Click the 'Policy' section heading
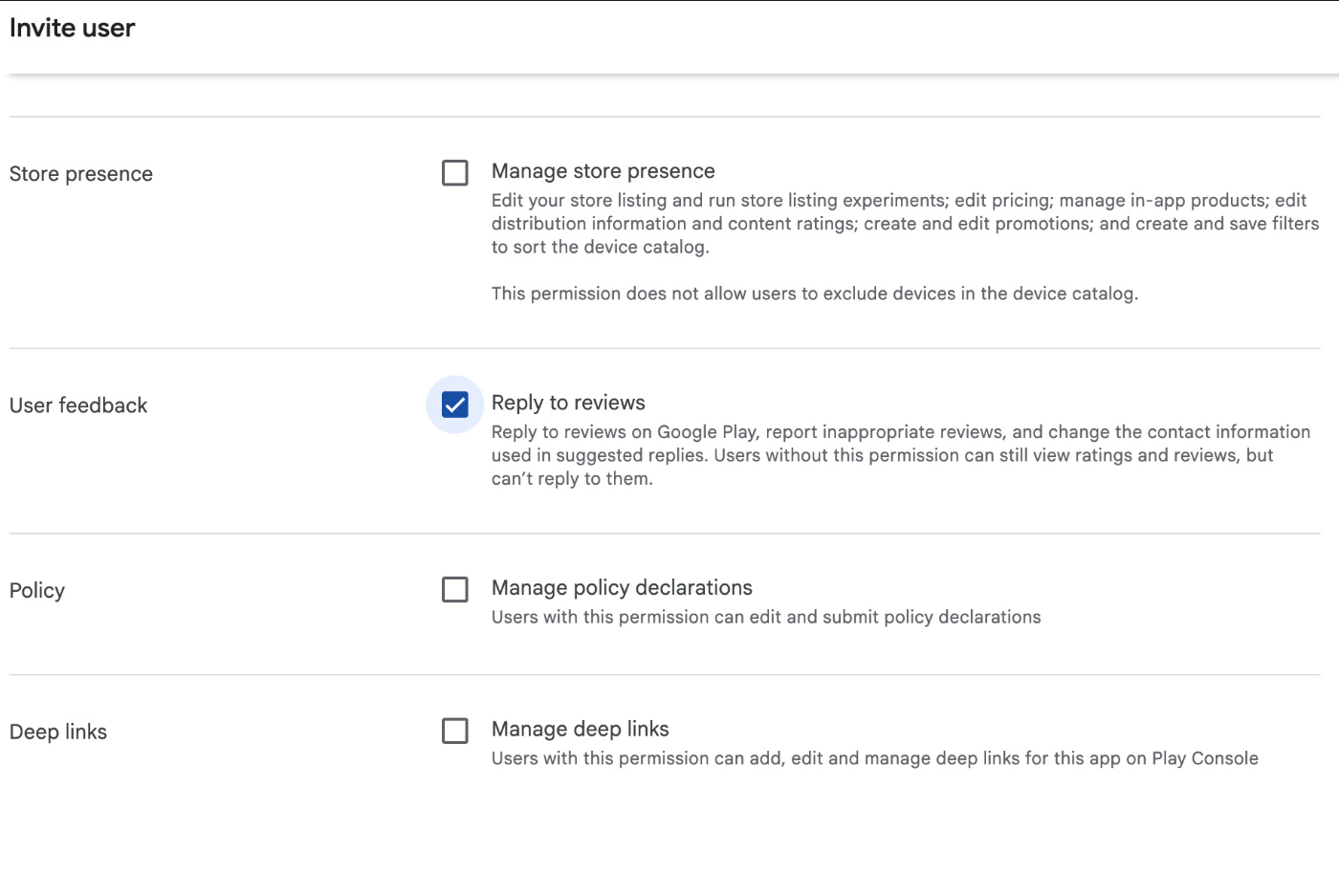The width and height of the screenshot is (1339, 896). [37, 591]
